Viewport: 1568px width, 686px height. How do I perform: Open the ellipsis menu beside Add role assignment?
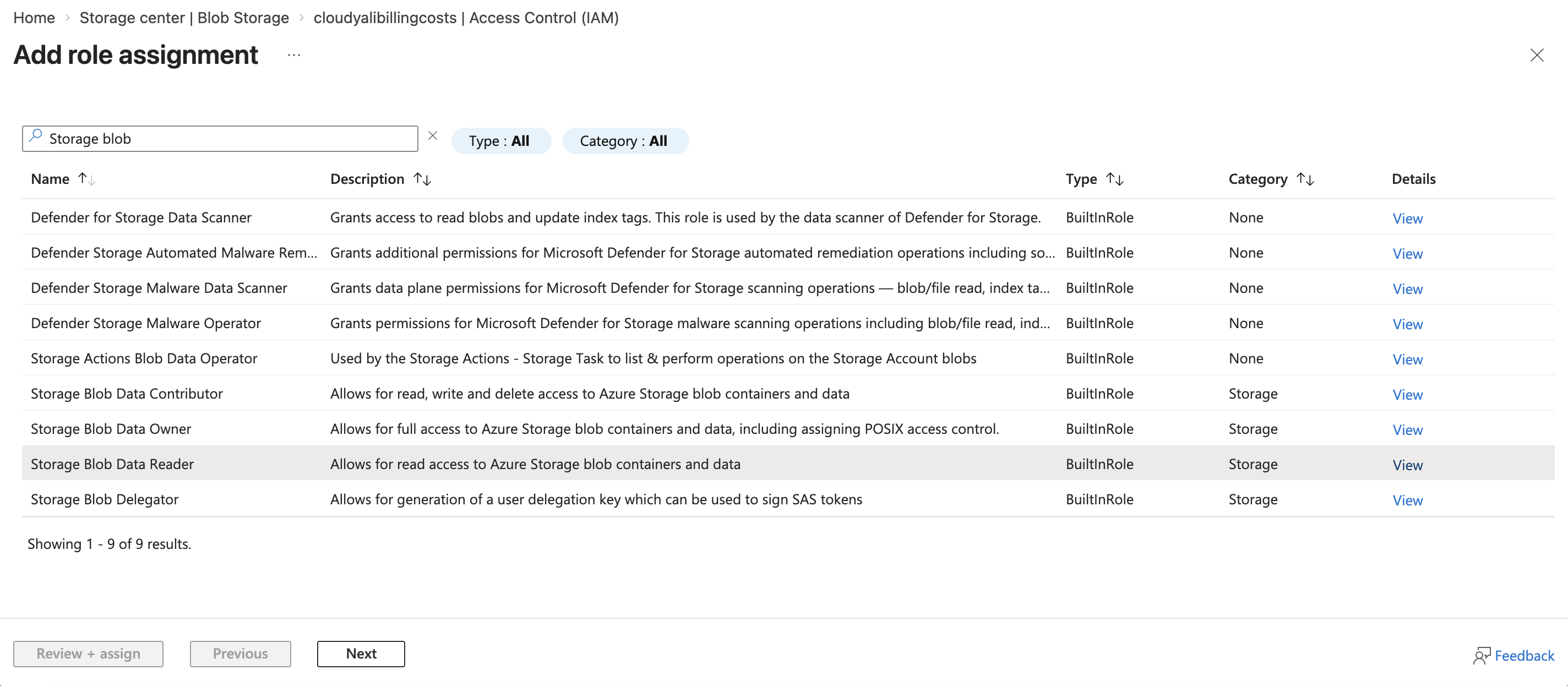(x=293, y=56)
